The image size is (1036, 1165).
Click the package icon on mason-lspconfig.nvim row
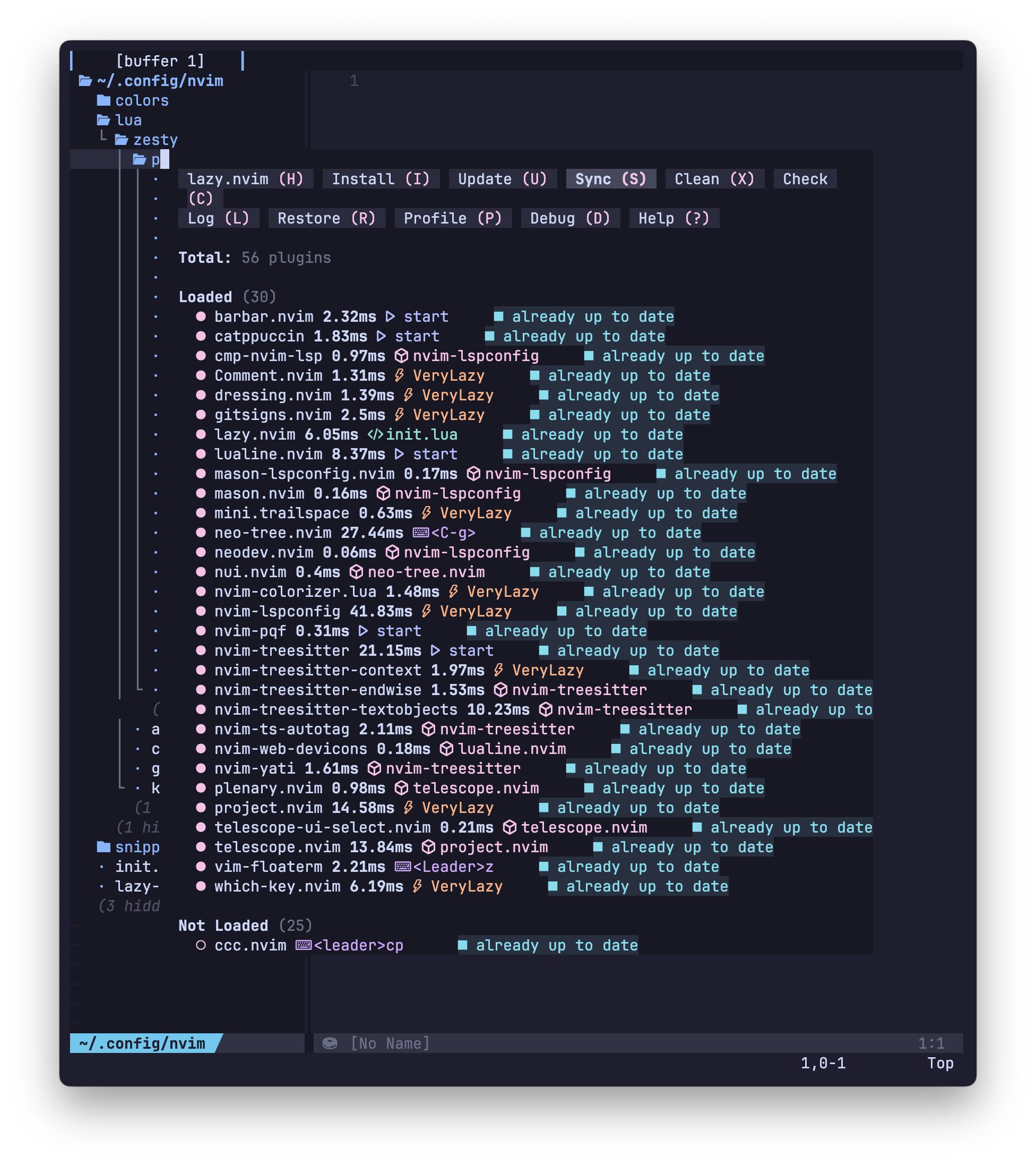coord(474,474)
